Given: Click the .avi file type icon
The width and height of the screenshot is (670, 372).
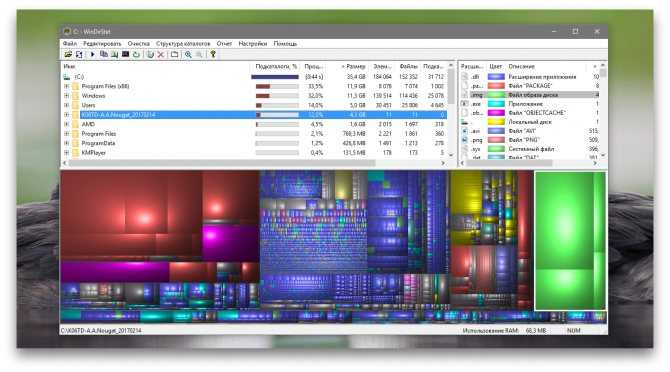Looking at the screenshot, I should 464,131.
